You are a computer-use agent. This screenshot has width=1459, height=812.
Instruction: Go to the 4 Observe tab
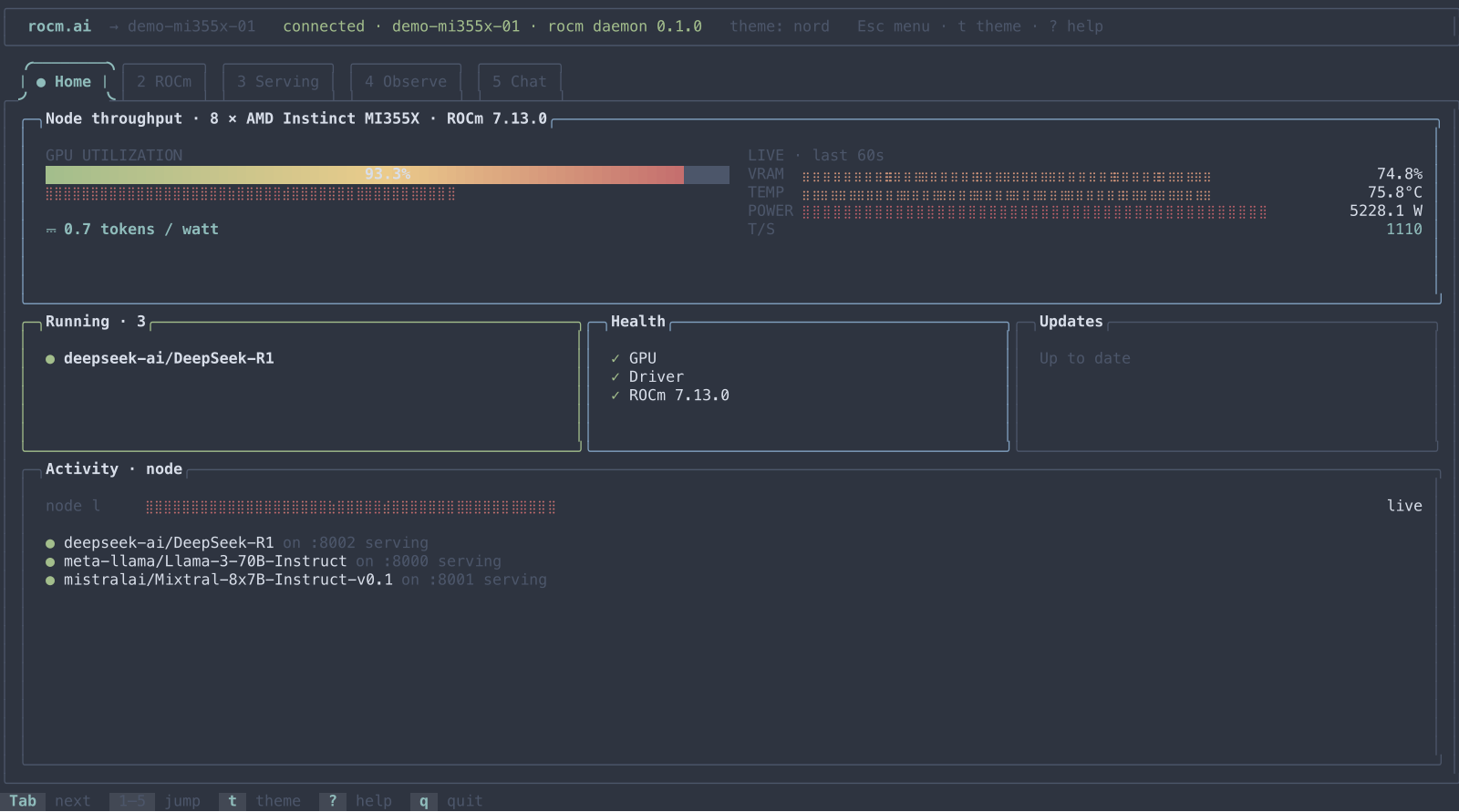pyautogui.click(x=406, y=82)
